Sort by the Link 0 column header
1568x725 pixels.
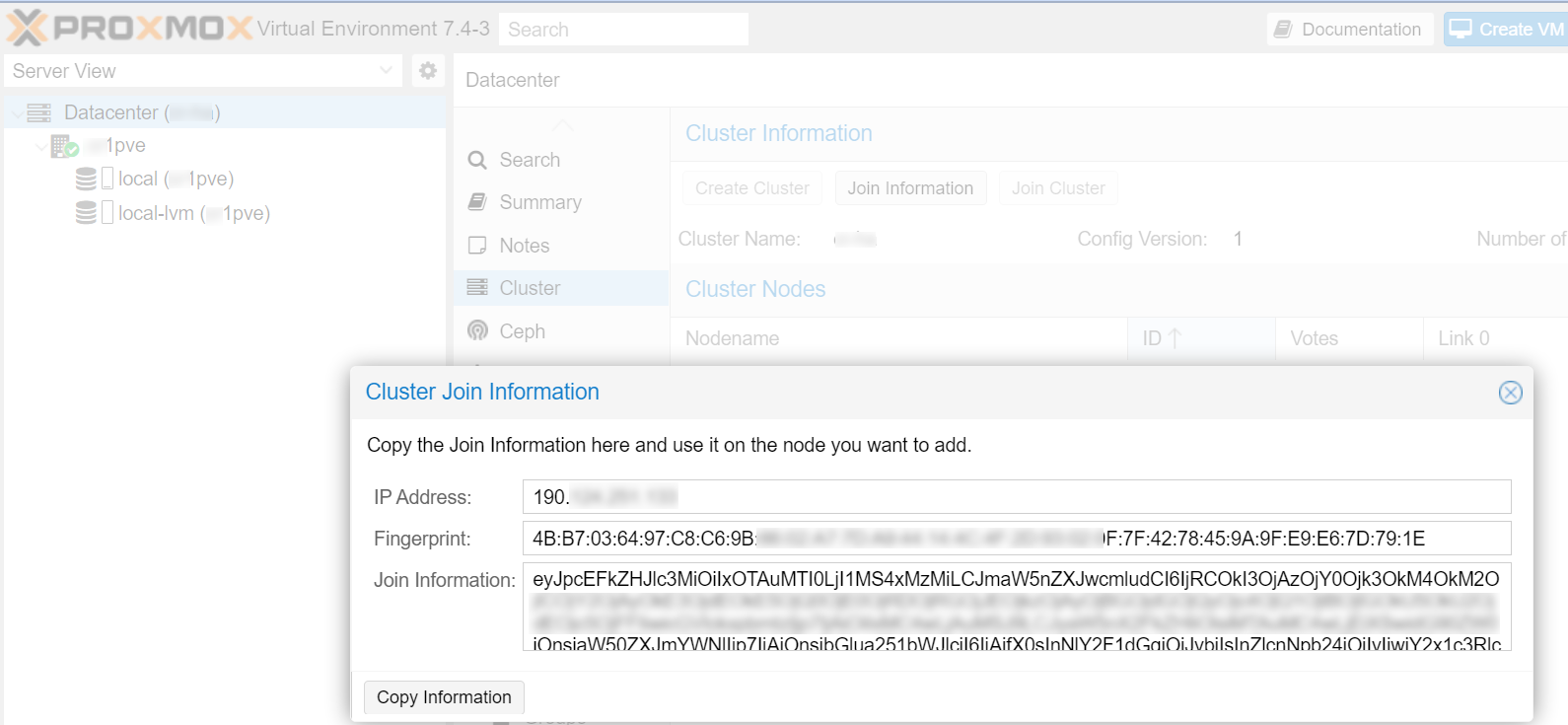[x=1496, y=338]
